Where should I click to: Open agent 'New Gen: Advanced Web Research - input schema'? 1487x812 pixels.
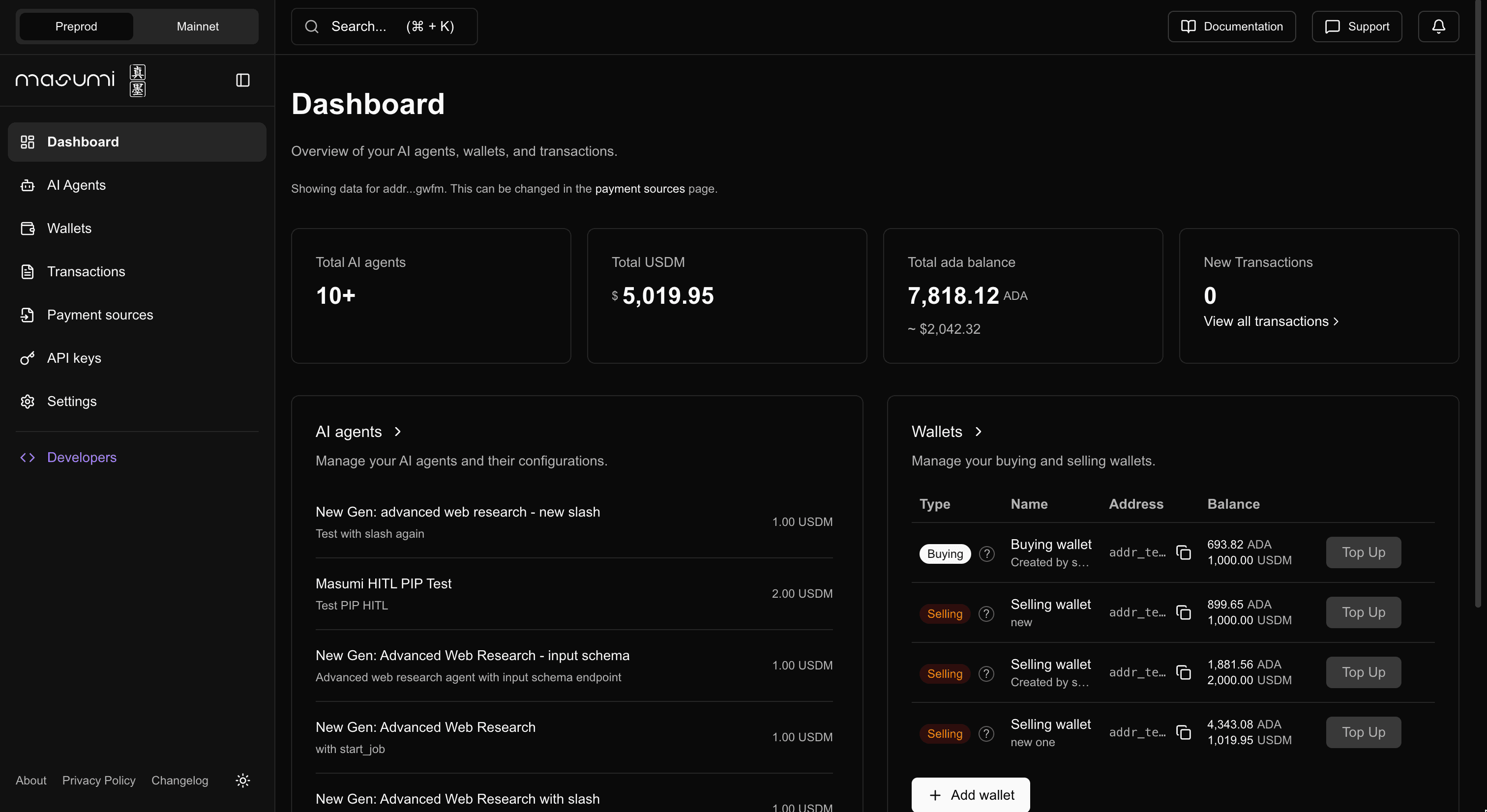click(574, 666)
